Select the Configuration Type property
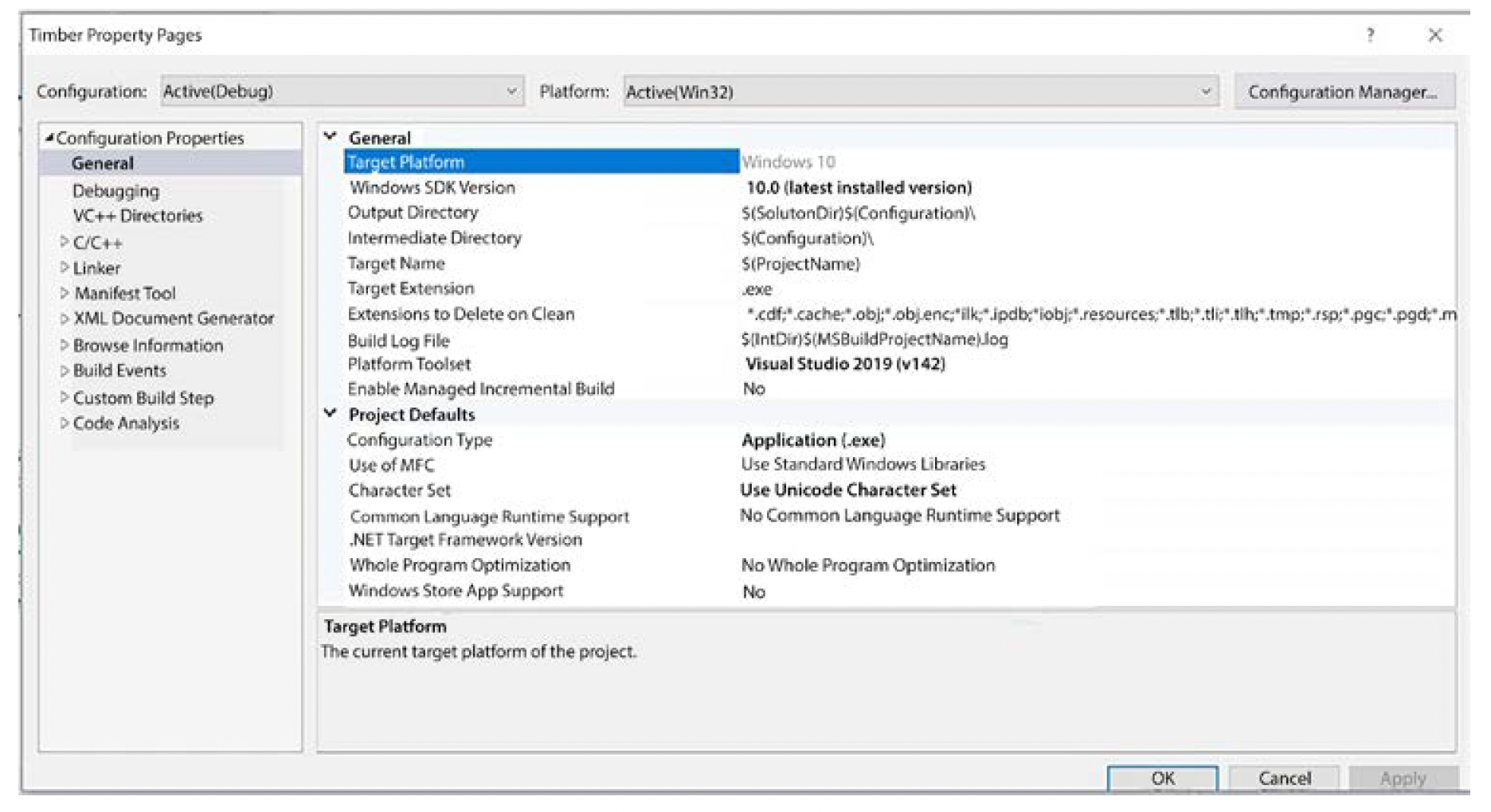The image size is (1491, 812). coord(419,440)
